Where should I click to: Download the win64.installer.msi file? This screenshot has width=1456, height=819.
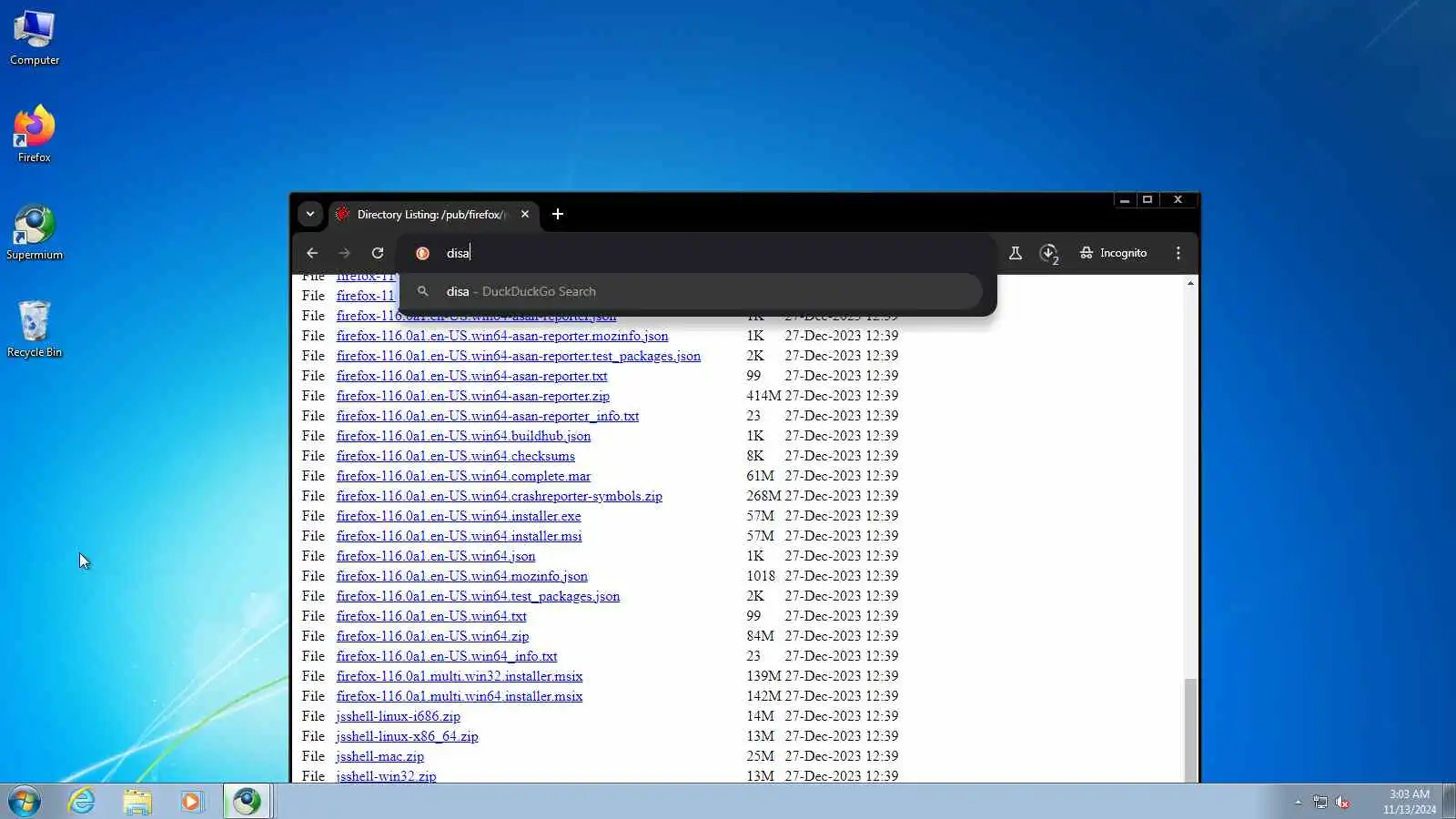(x=459, y=536)
